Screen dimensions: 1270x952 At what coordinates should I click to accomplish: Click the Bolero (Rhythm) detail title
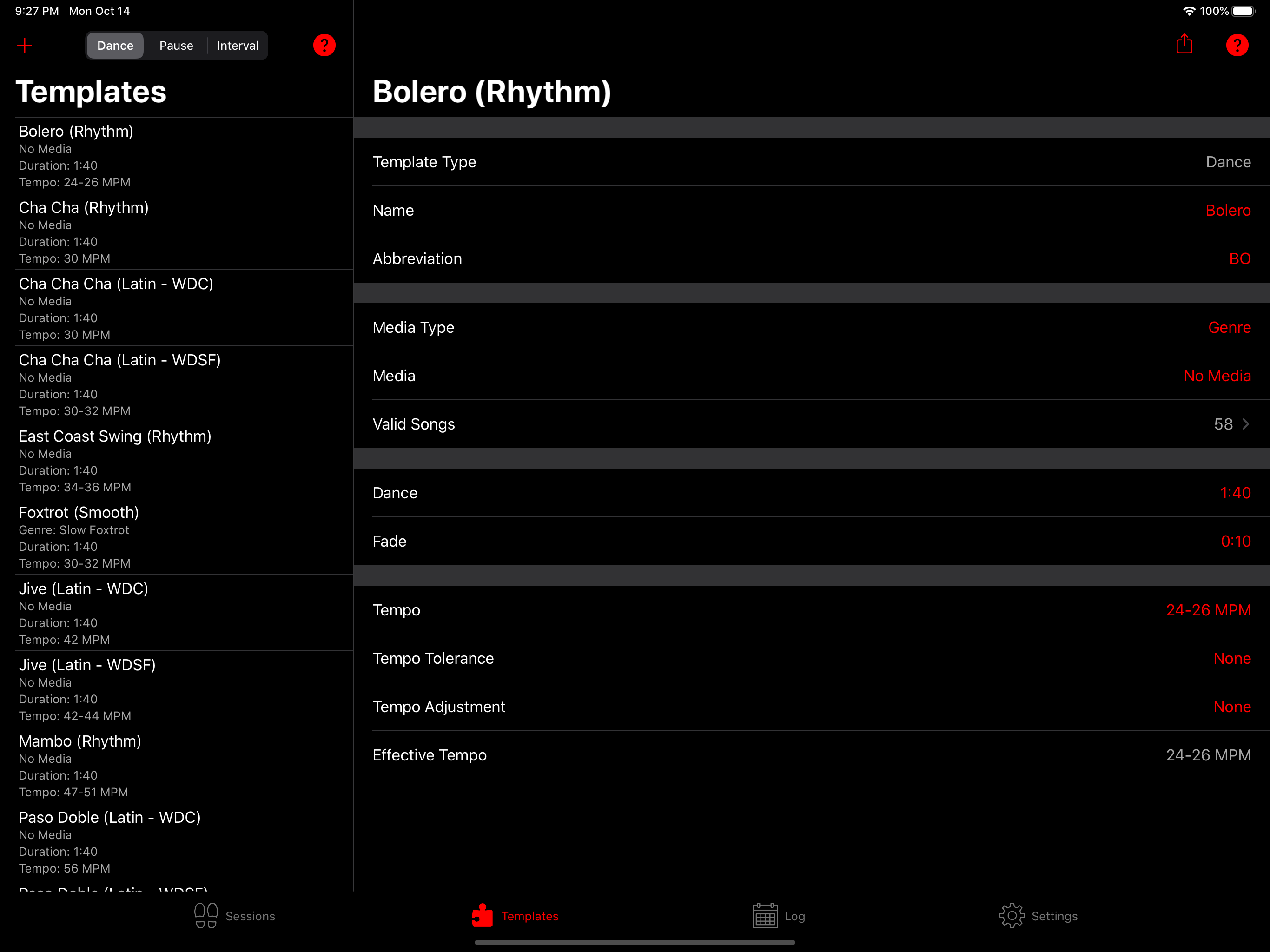point(491,92)
